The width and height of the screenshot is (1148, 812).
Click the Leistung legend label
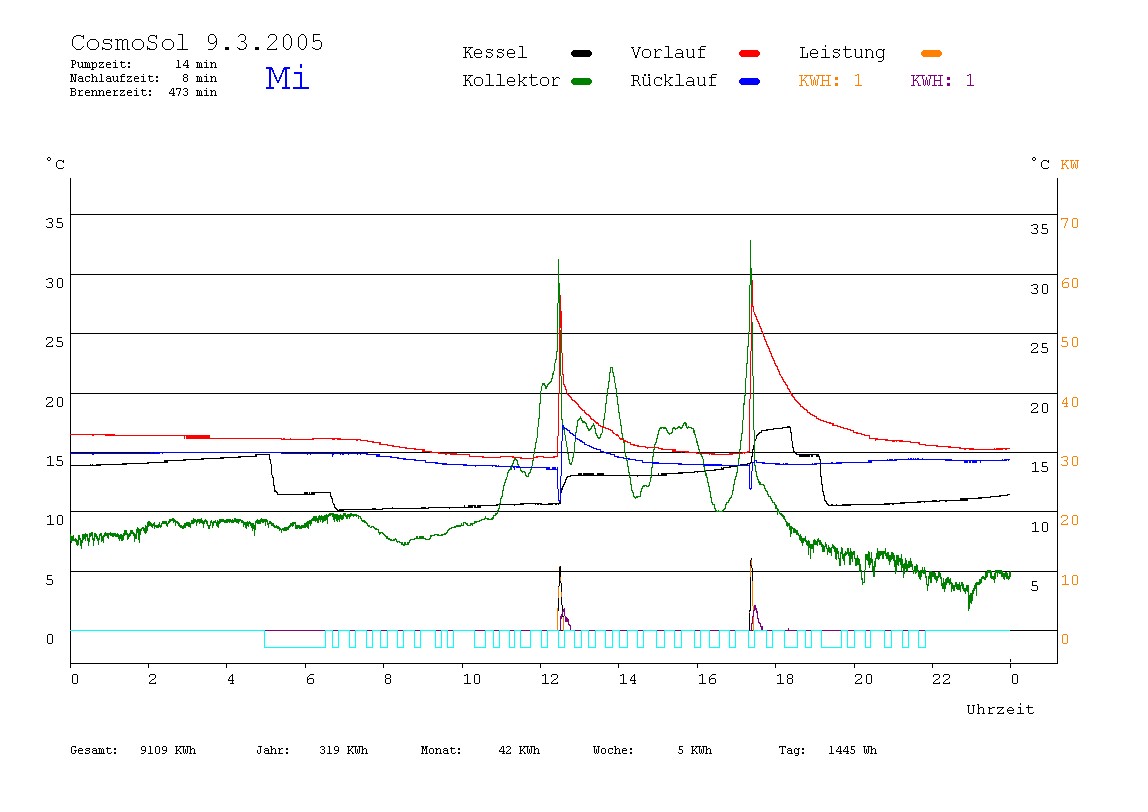pyautogui.click(x=842, y=53)
